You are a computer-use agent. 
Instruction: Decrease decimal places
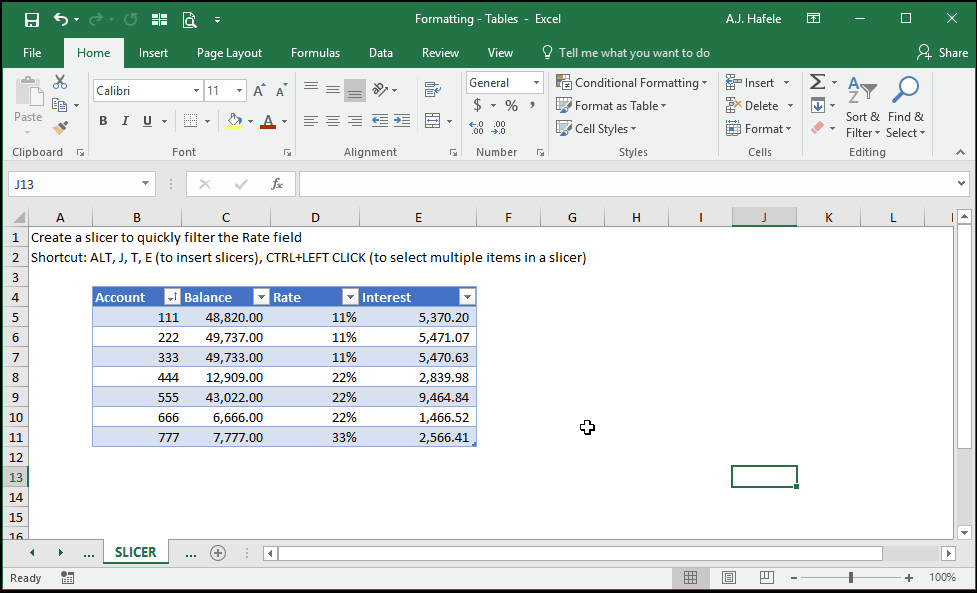[x=499, y=128]
